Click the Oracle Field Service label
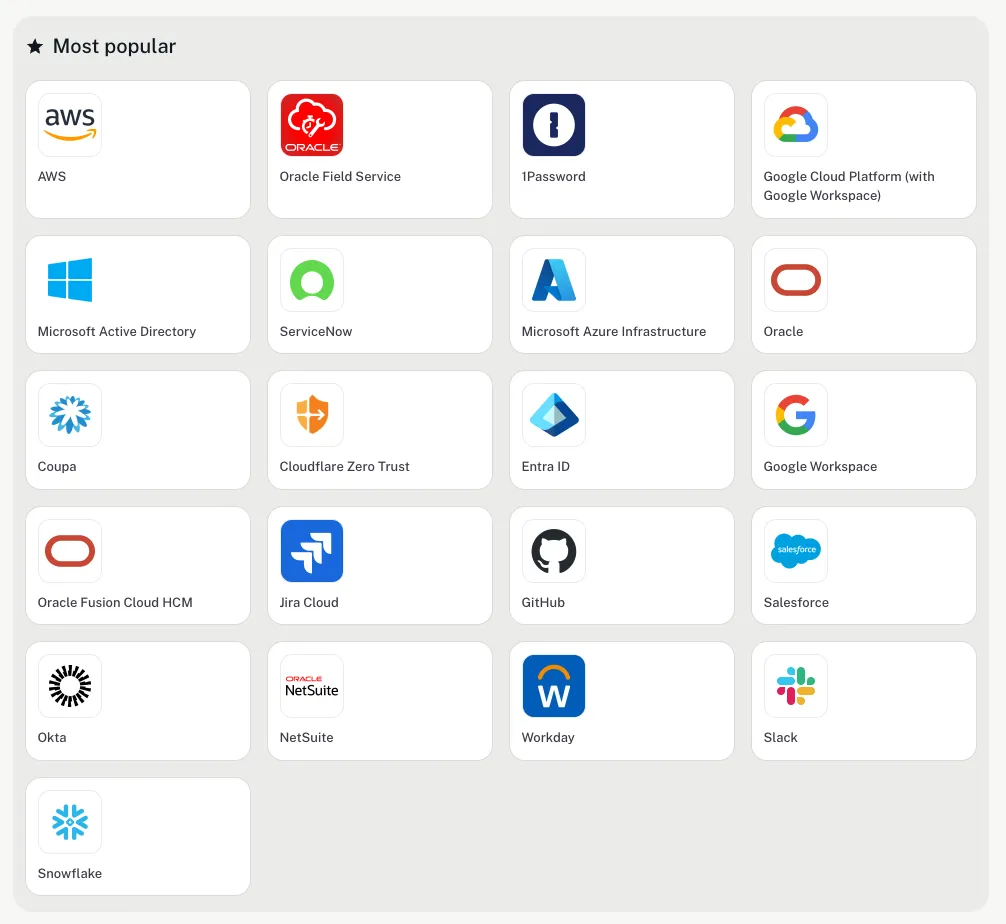The width and height of the screenshot is (1006, 924). [x=340, y=176]
